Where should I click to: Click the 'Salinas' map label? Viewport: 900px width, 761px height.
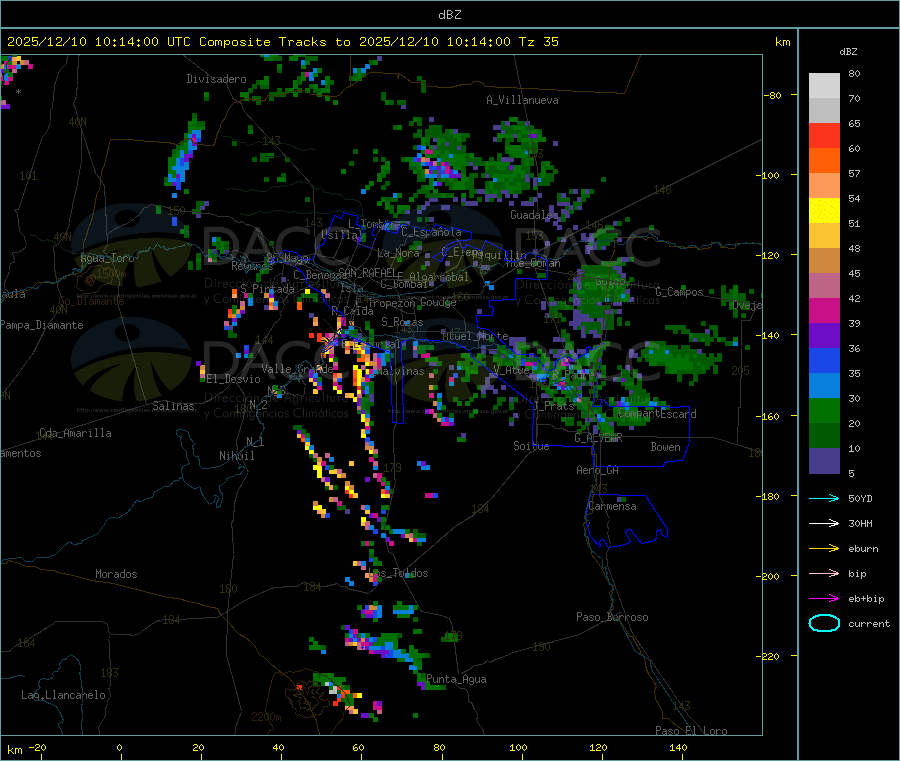pyautogui.click(x=173, y=406)
